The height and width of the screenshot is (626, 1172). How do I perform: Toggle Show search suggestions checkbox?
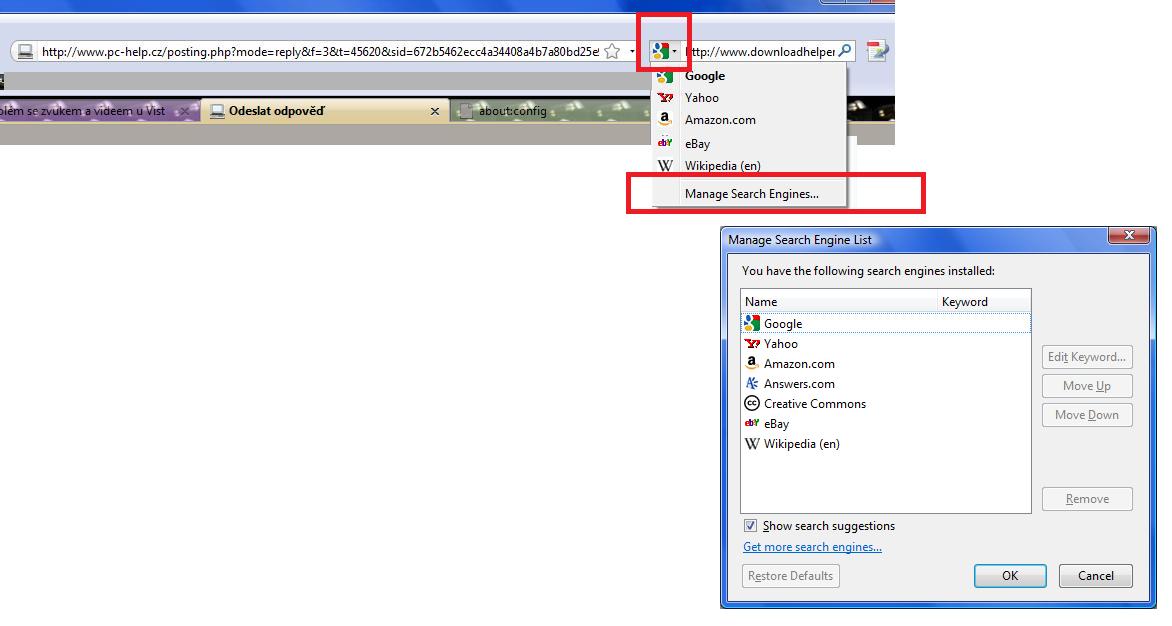click(750, 526)
